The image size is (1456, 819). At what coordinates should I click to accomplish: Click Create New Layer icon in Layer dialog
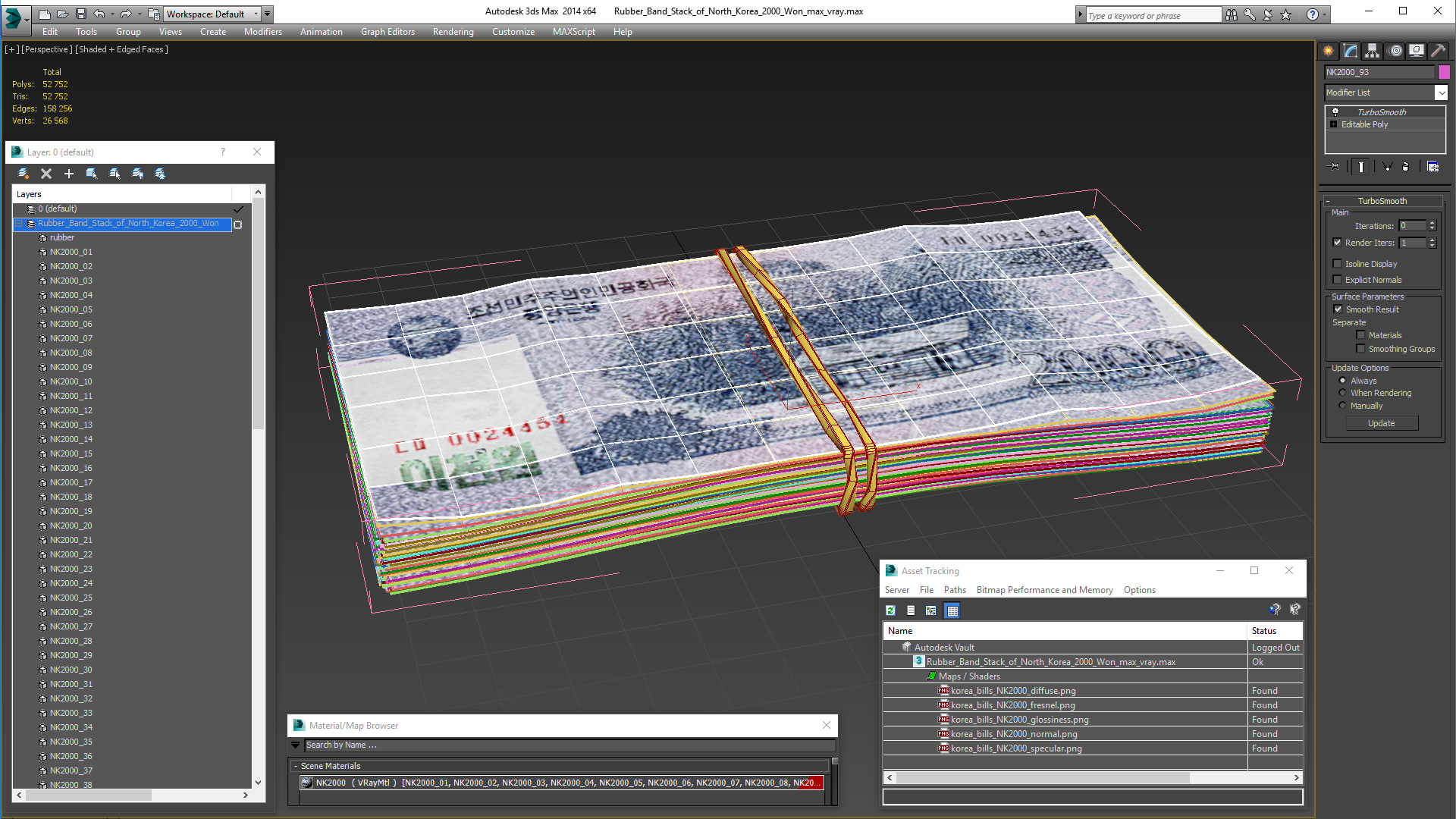(x=24, y=174)
